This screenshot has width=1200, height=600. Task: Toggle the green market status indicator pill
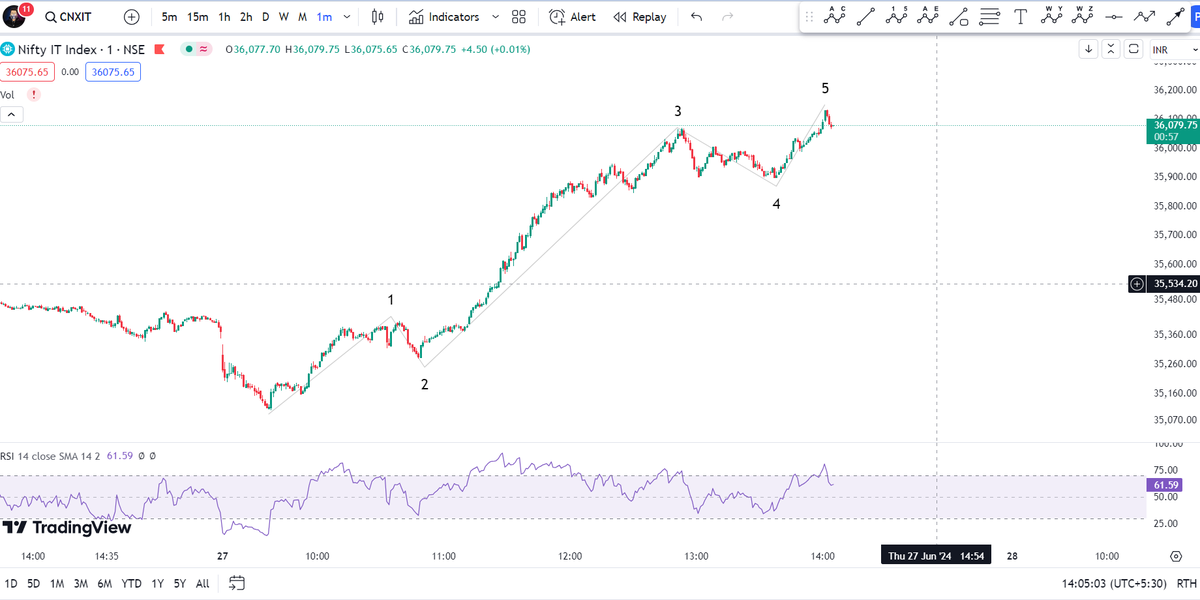coord(197,49)
